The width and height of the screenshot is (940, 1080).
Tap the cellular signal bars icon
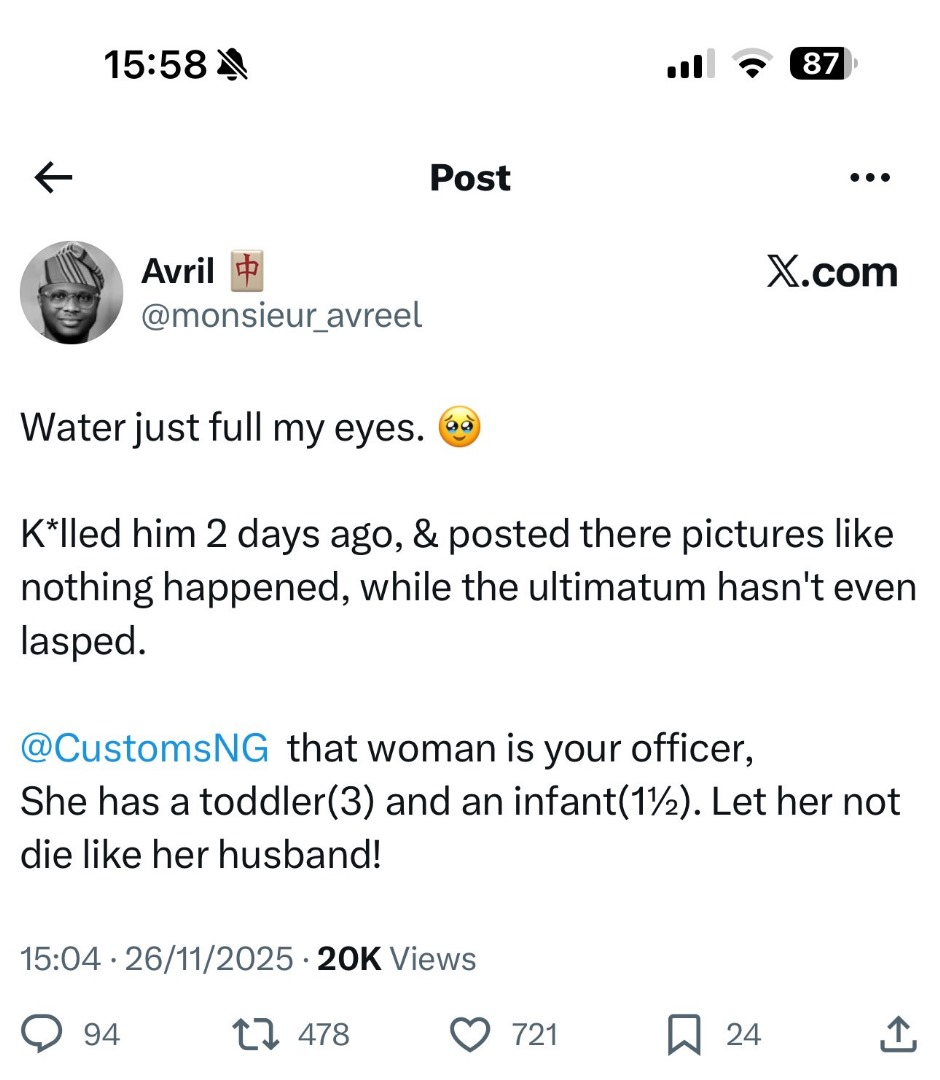[x=689, y=65]
